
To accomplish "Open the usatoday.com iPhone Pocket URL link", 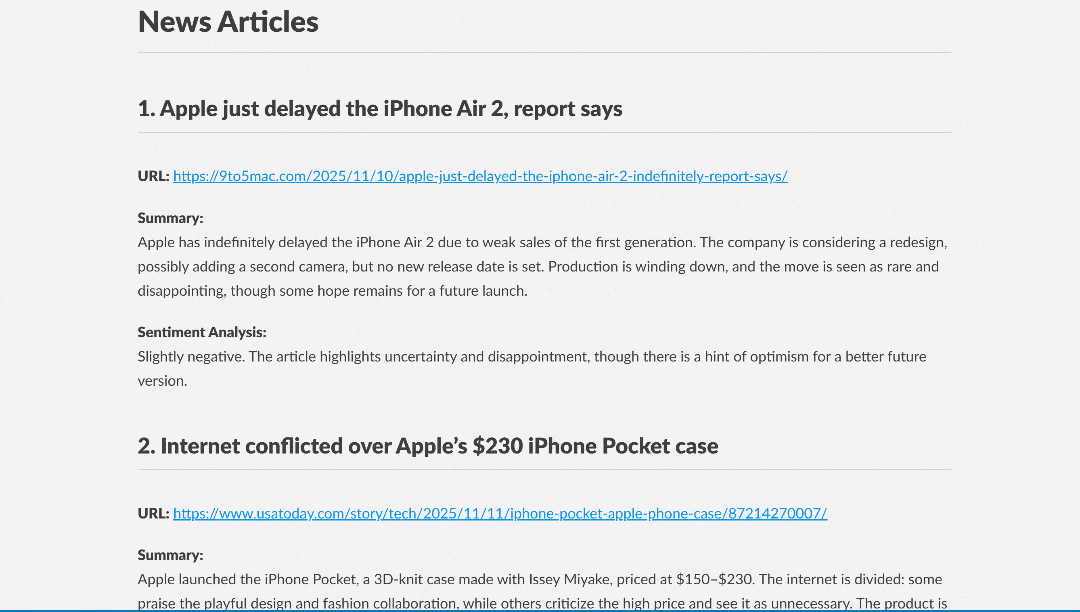I will tap(500, 513).
